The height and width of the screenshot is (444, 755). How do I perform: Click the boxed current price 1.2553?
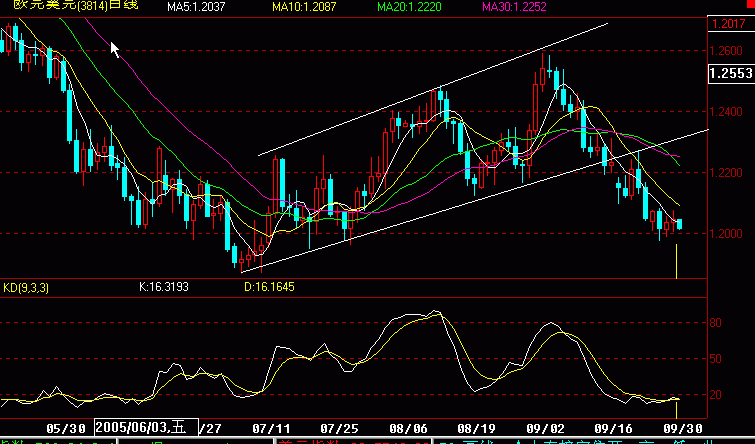click(x=730, y=73)
